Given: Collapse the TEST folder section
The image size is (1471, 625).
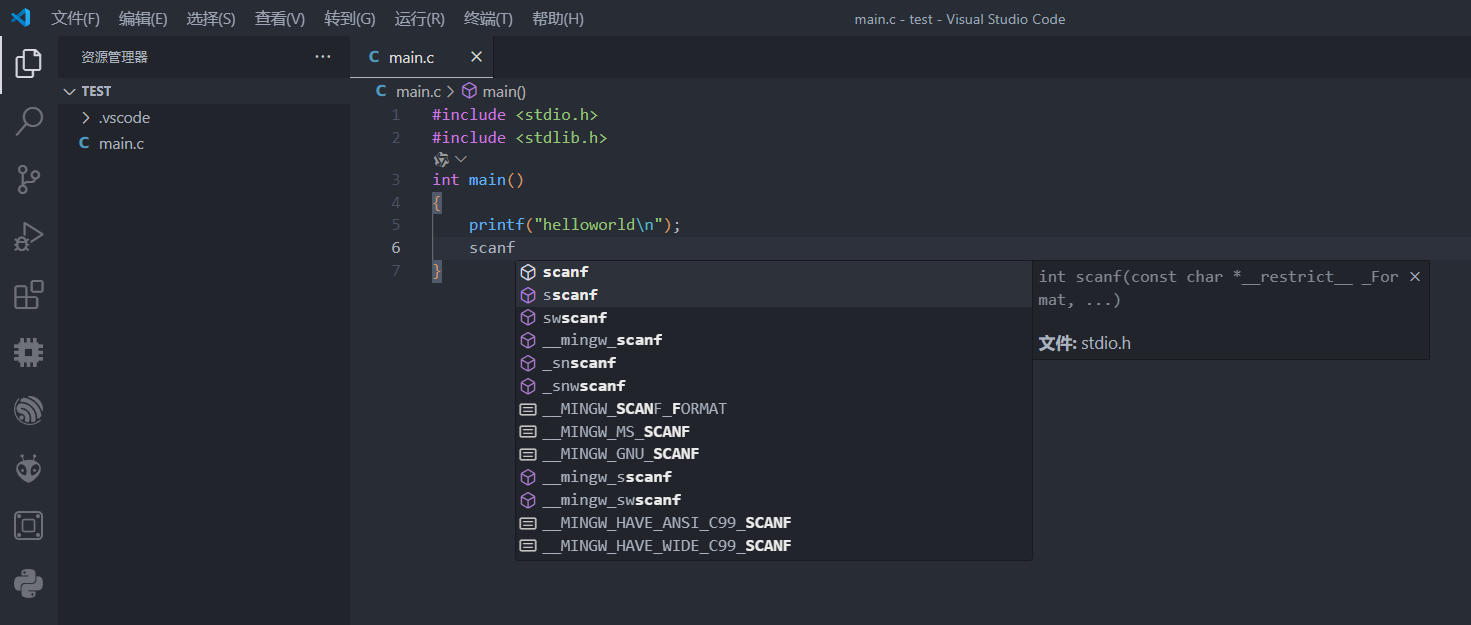Looking at the screenshot, I should click(x=69, y=91).
